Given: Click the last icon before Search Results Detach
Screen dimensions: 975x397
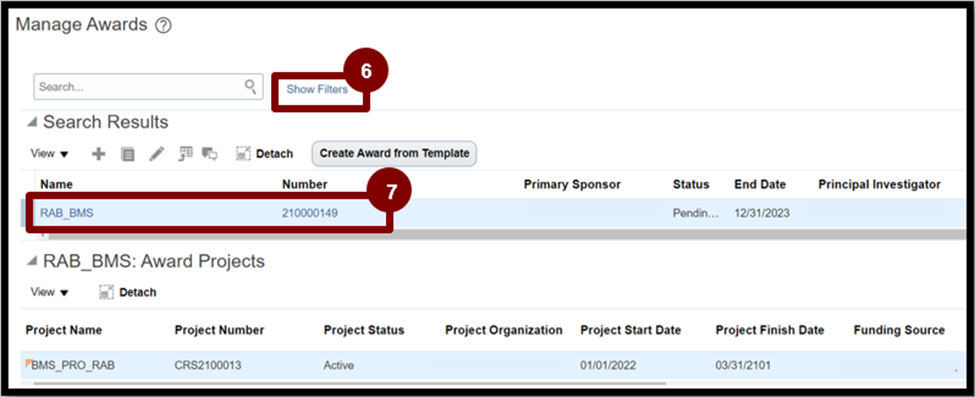Looking at the screenshot, I should point(210,154).
